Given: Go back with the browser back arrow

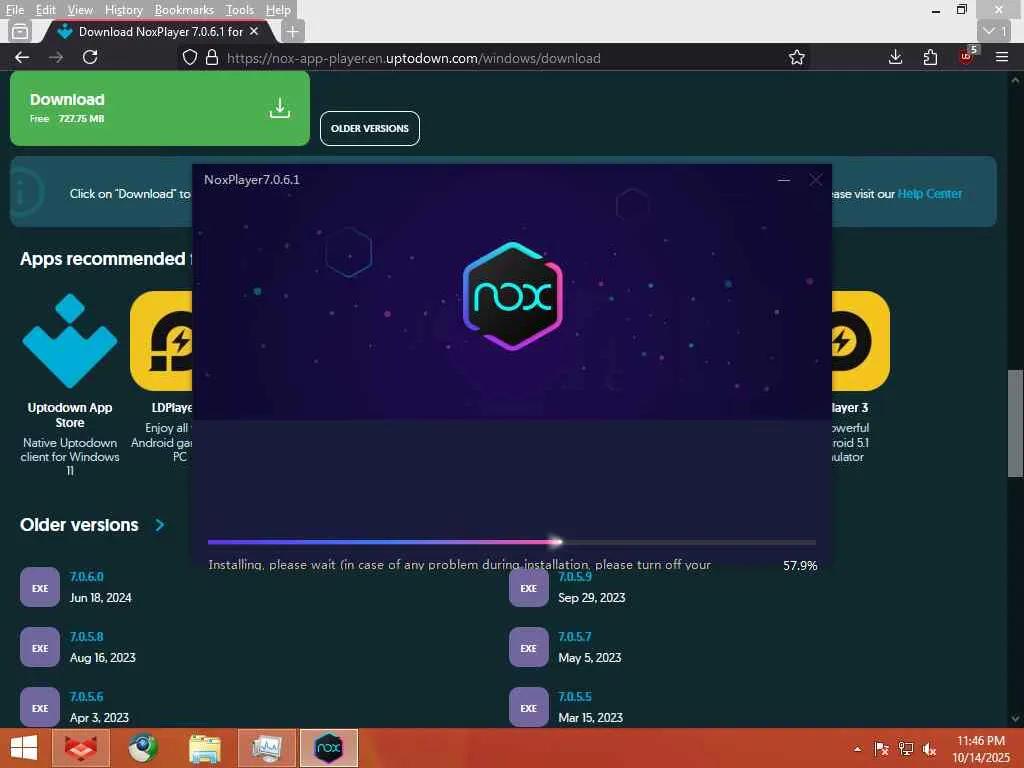Looking at the screenshot, I should [x=22, y=57].
